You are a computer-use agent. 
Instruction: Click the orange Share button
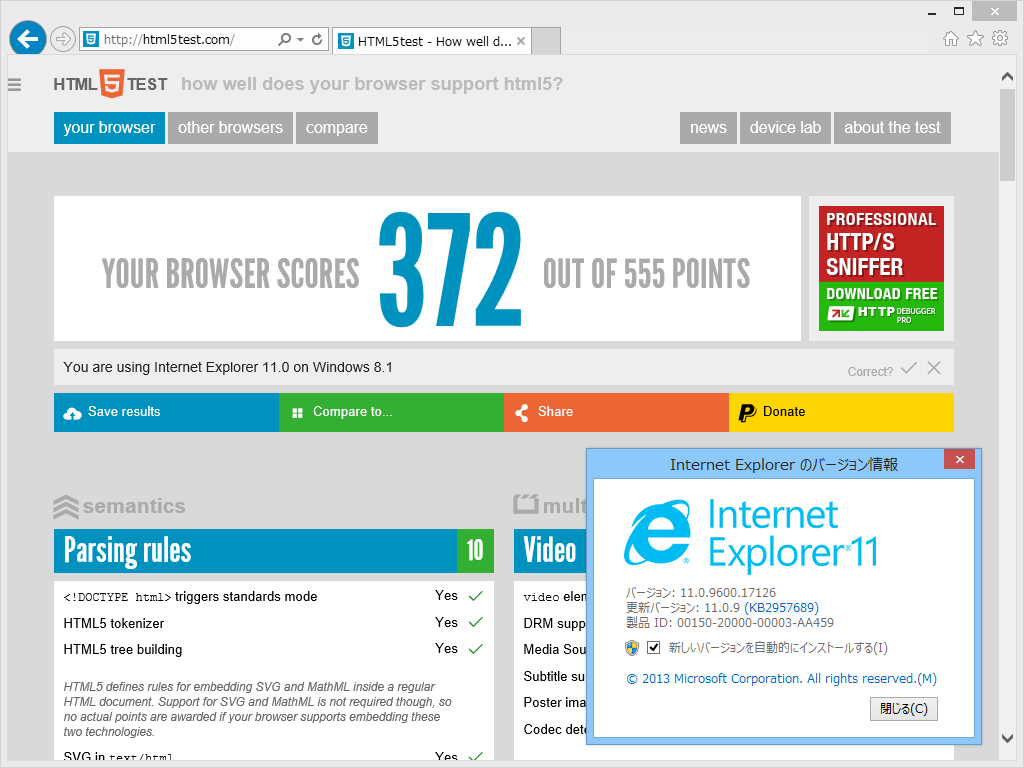point(616,412)
